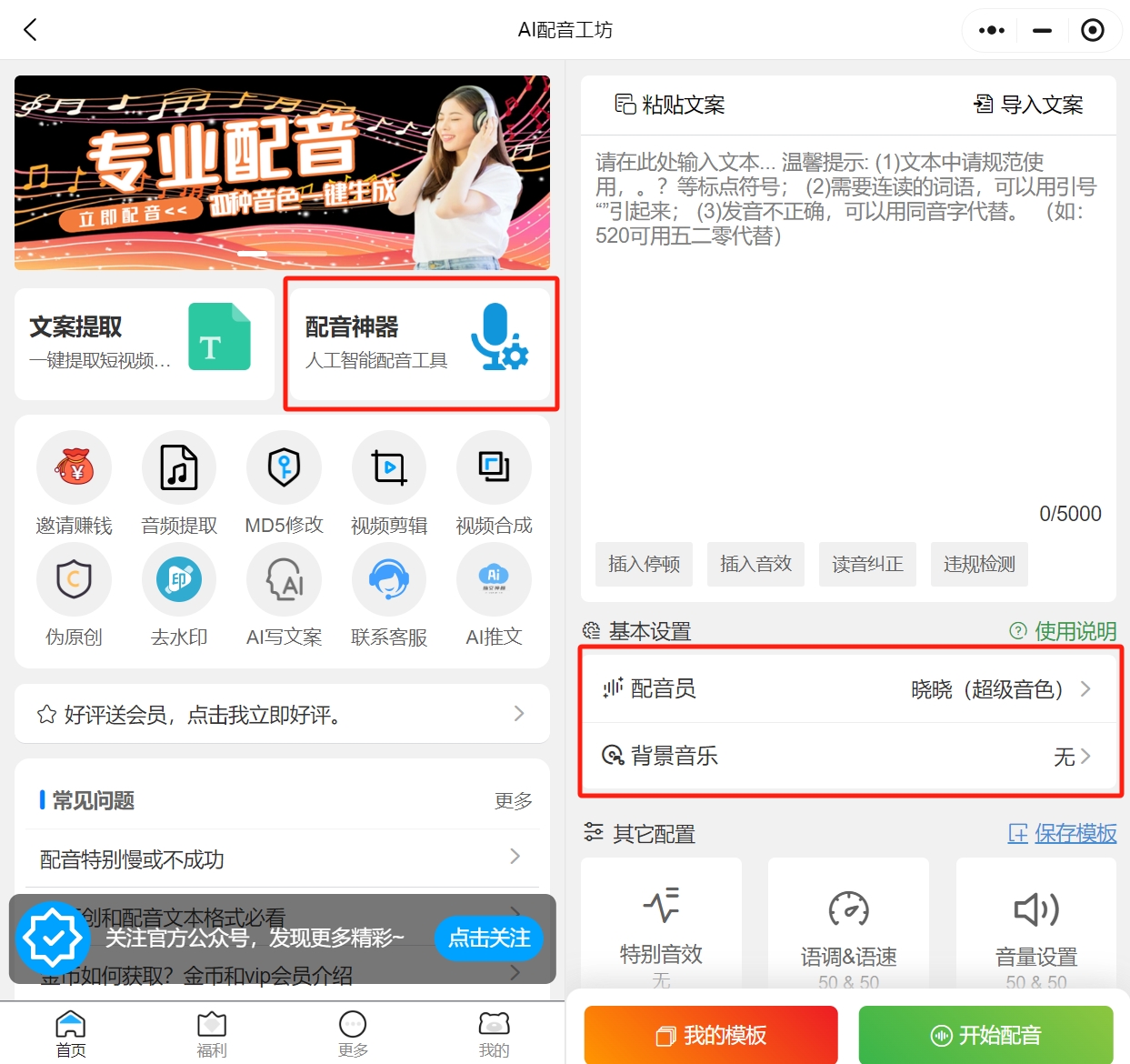1130x1064 pixels.
Task: Click the 文案提取 green document icon
Action: click(219, 336)
